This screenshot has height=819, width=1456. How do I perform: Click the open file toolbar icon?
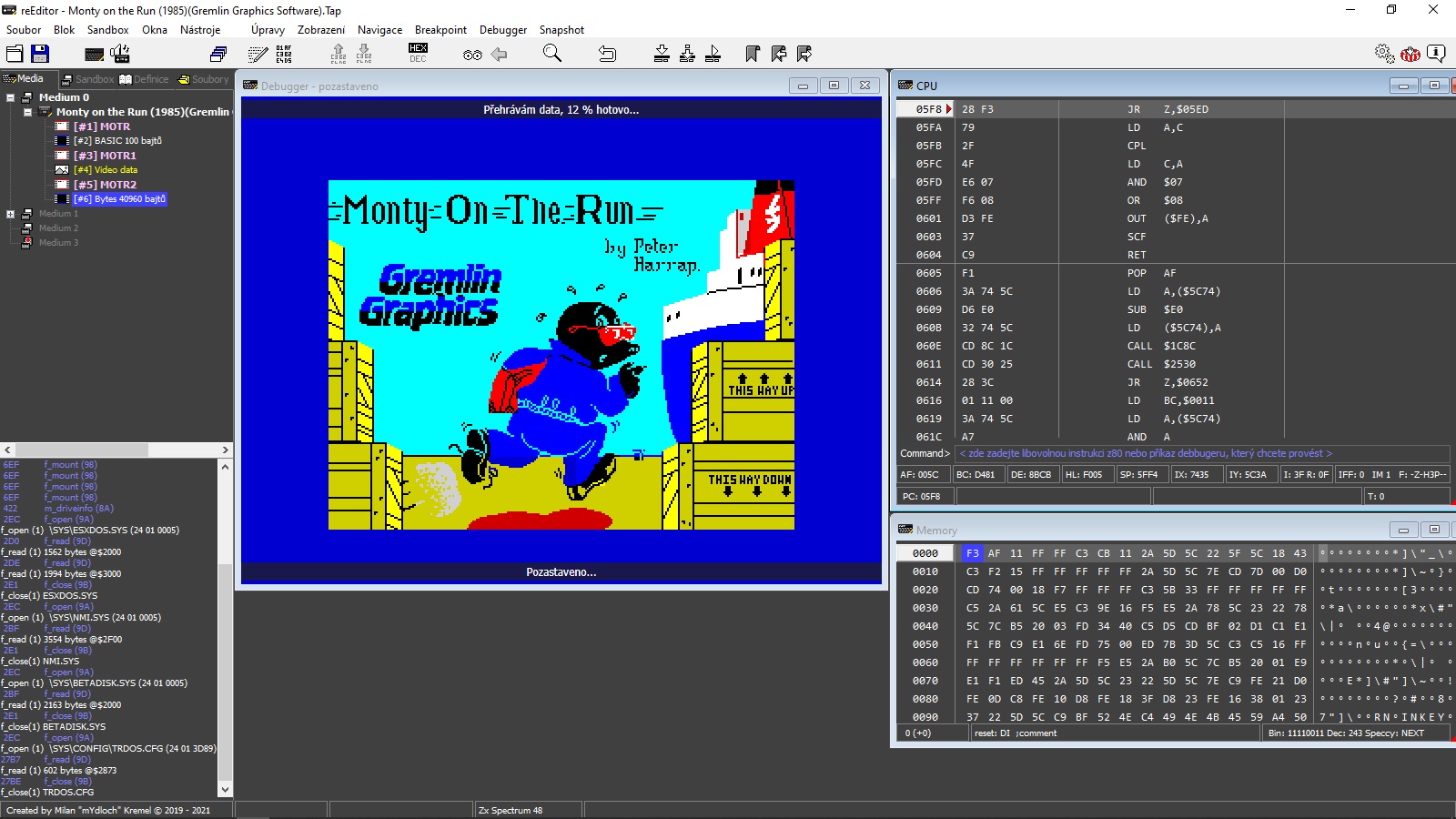(x=15, y=54)
